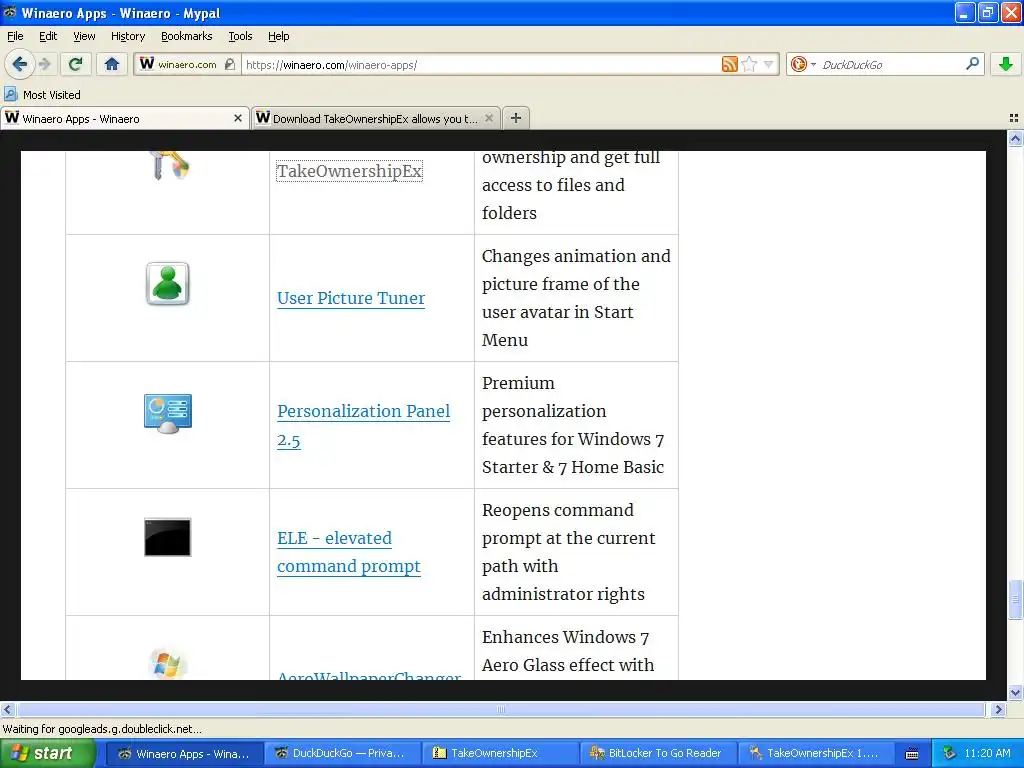Click the Personalization Panel monitor icon
The image size is (1024, 768).
pos(168,414)
